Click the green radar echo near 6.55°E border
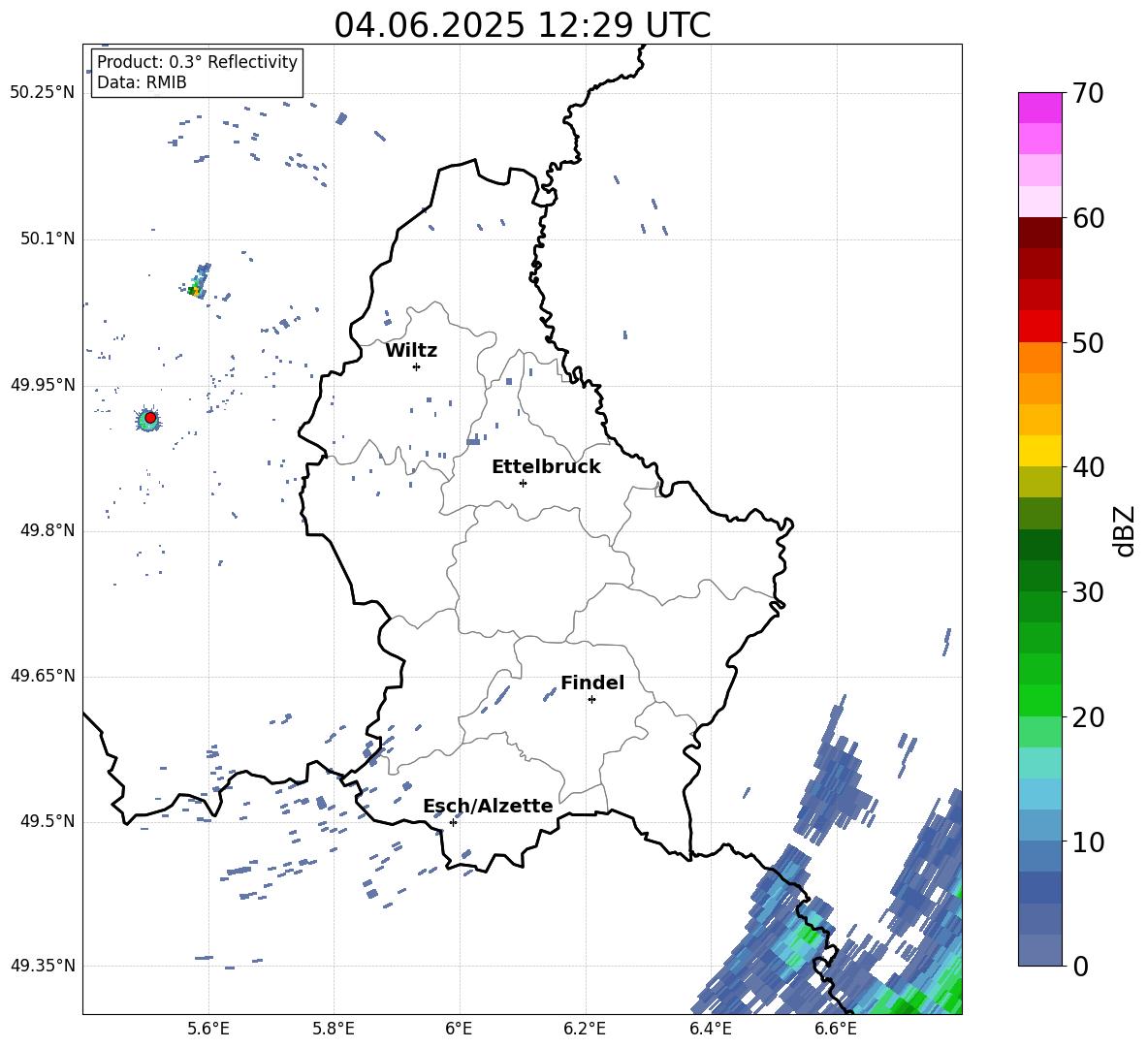 point(808,937)
